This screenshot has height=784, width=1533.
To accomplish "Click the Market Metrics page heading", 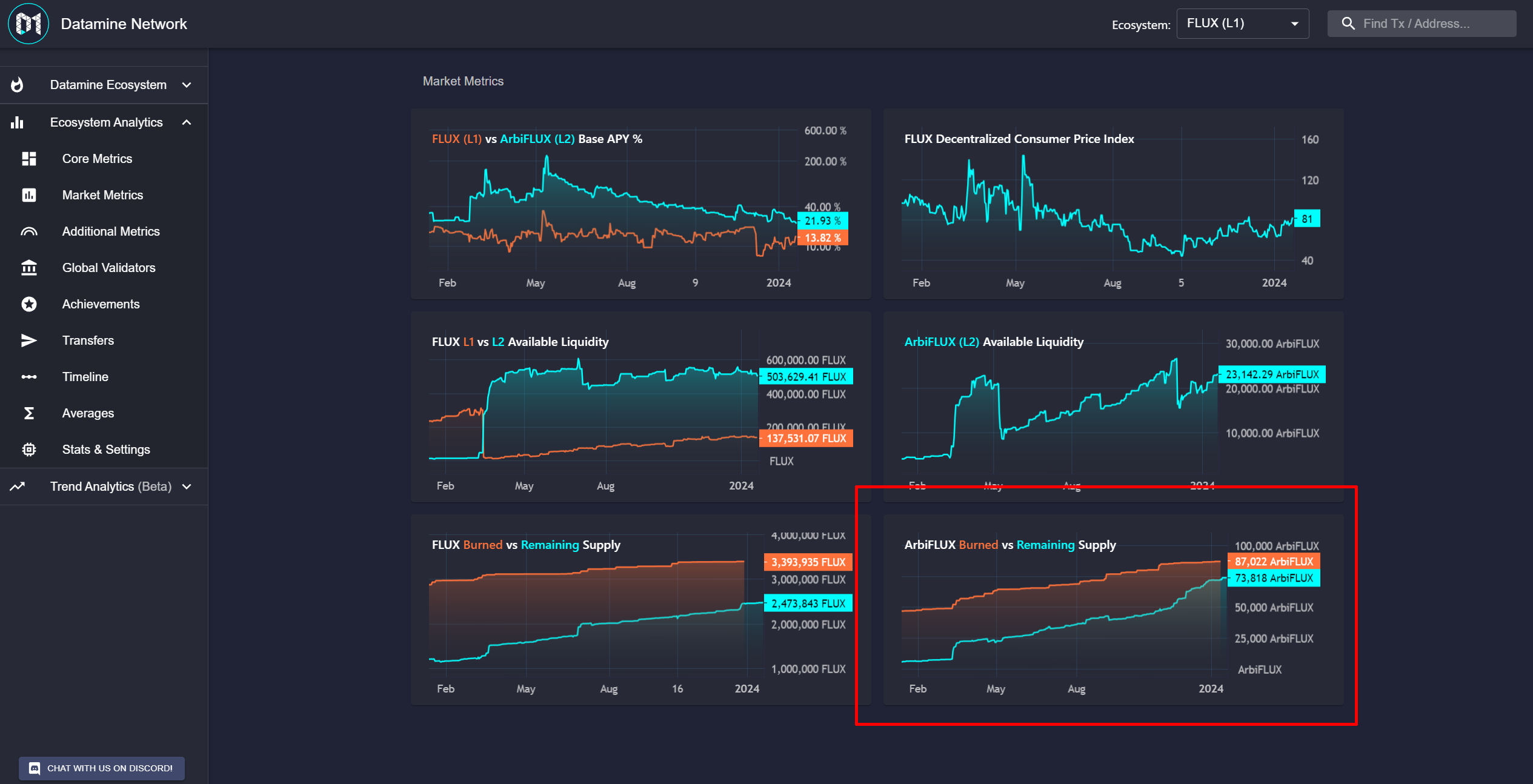I will click(463, 81).
